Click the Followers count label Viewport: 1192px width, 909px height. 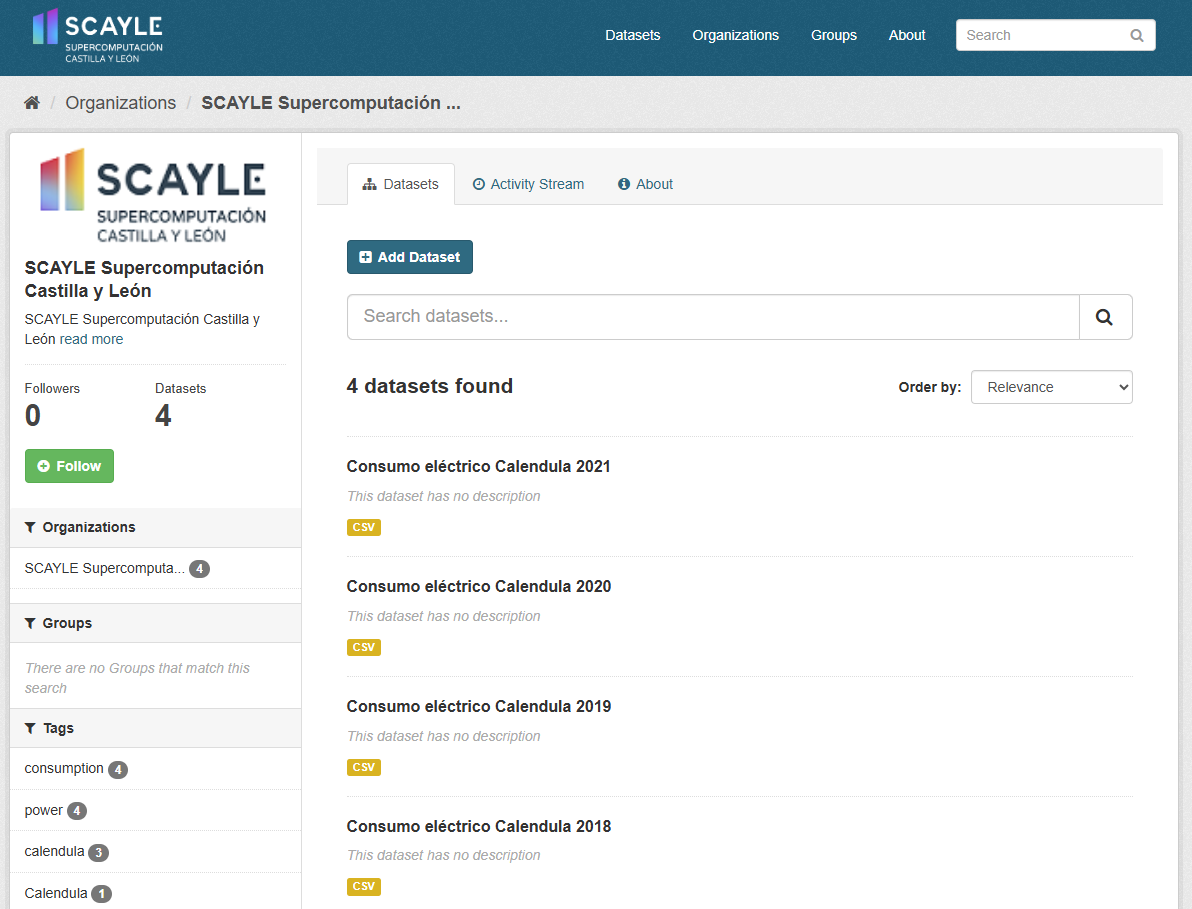tap(52, 389)
